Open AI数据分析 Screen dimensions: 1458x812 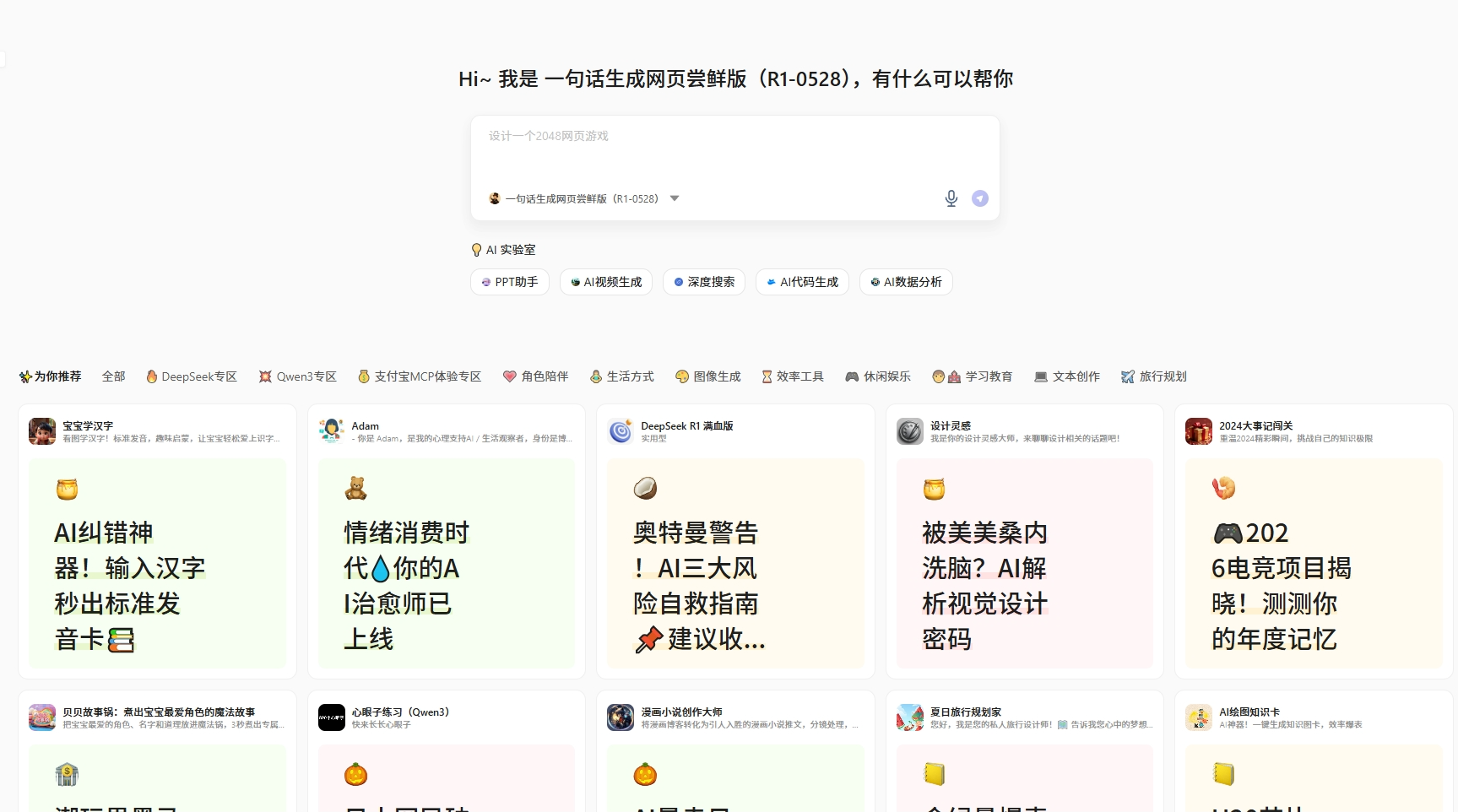[905, 282]
